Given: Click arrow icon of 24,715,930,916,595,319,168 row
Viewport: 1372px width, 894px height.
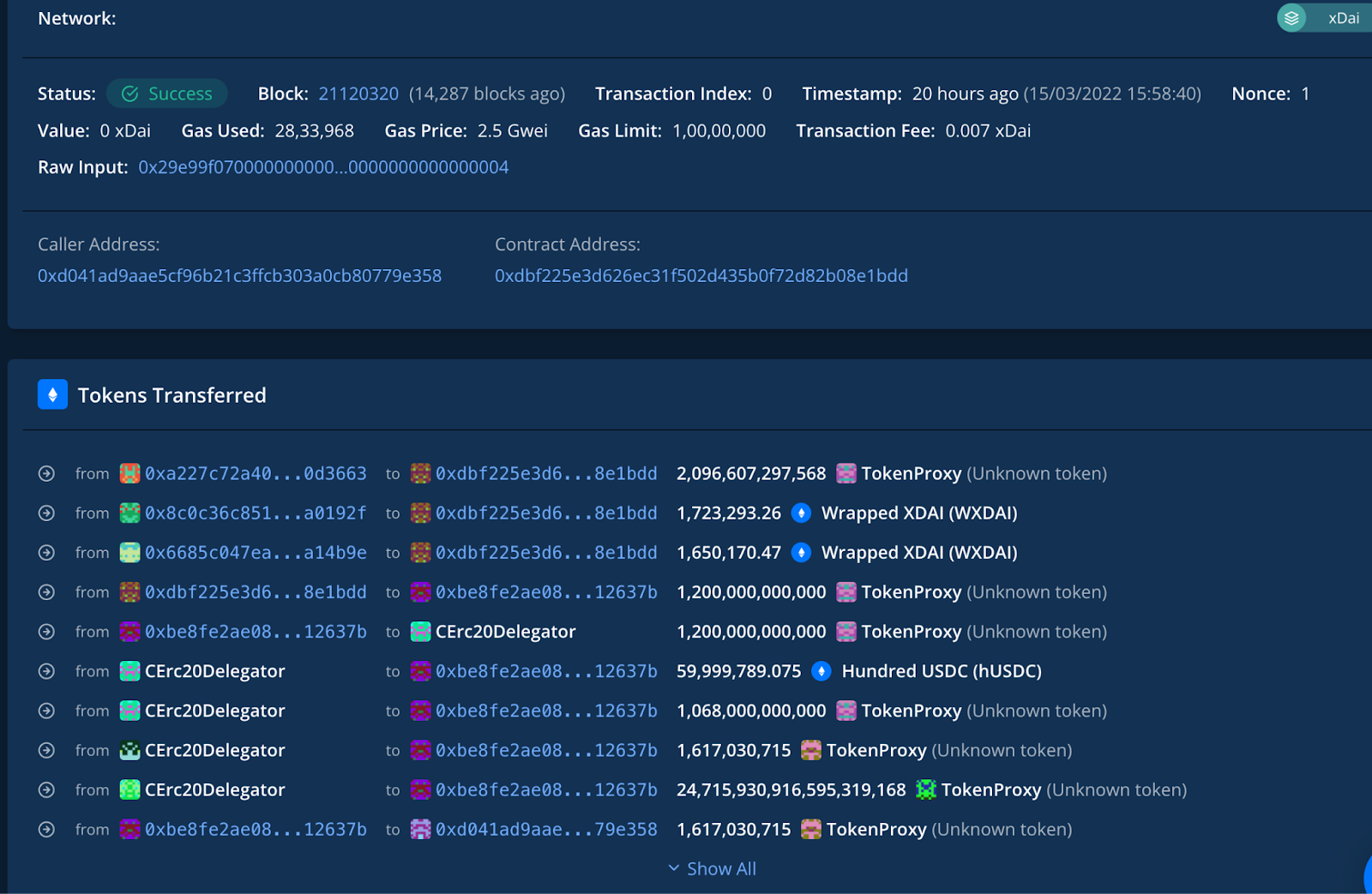Looking at the screenshot, I should (x=47, y=789).
